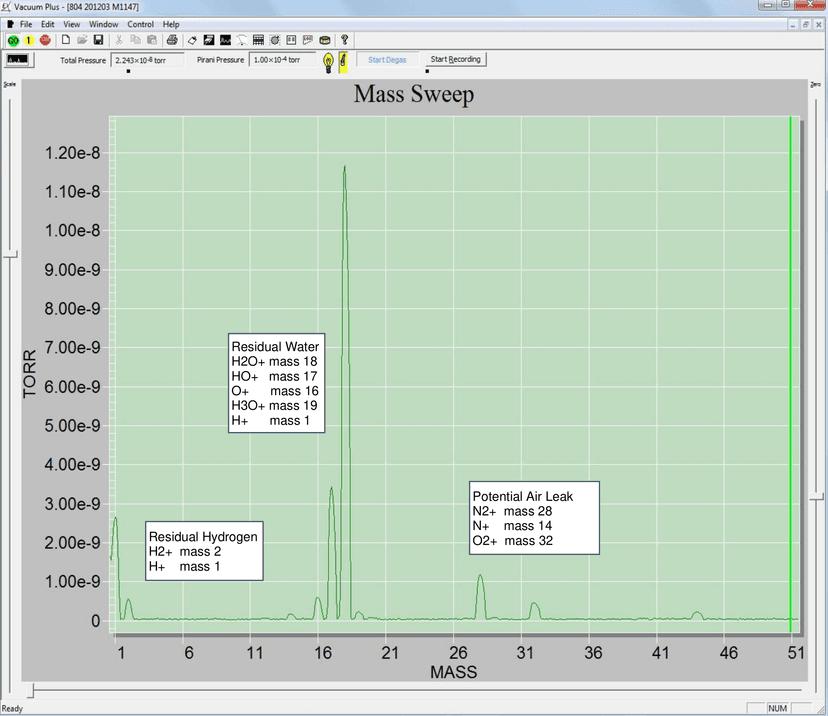This screenshot has width=828, height=716.
Task: Toggle the yellow 1 indicator near the Go button
Action: 29,40
